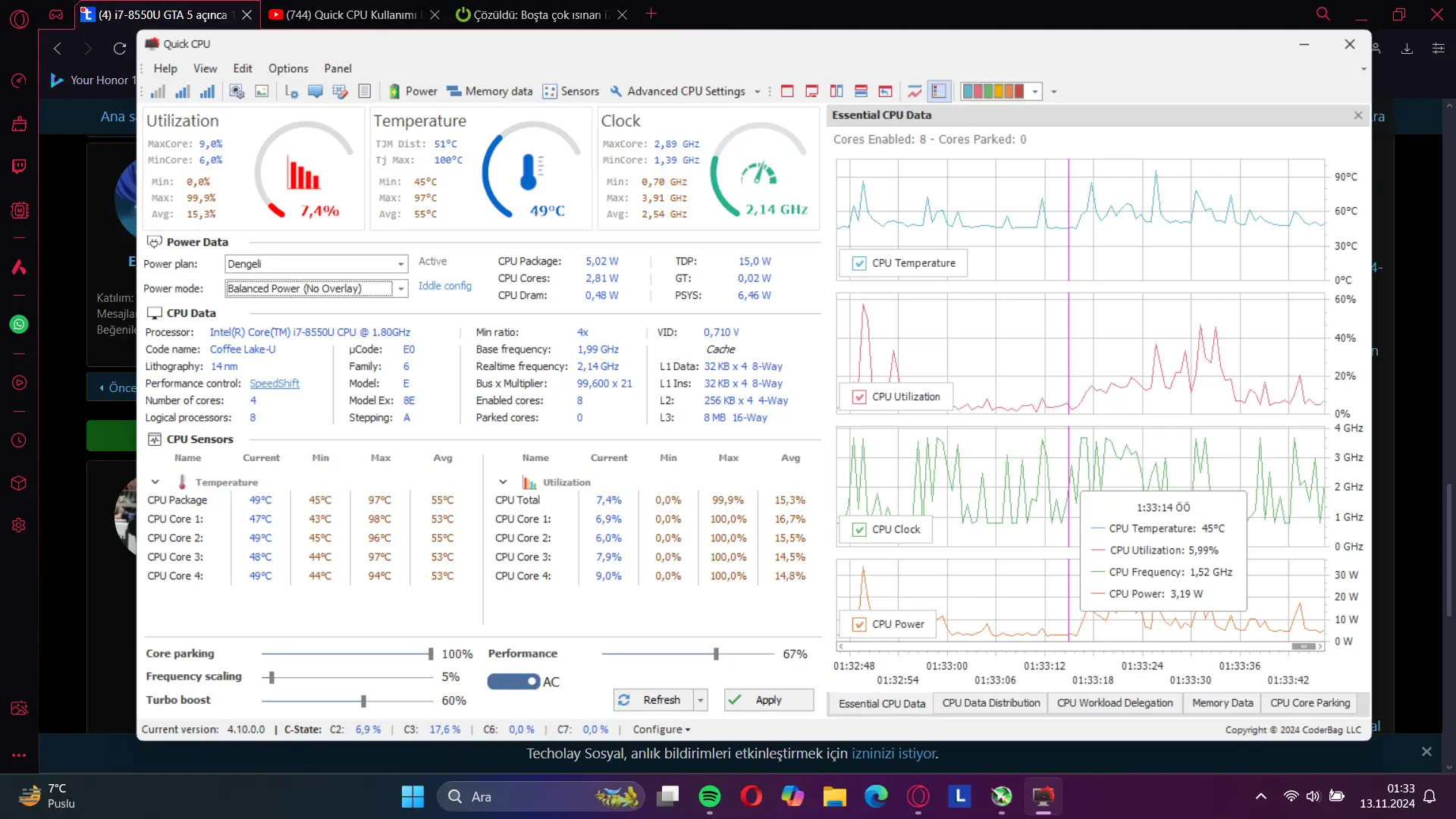The width and height of the screenshot is (1456, 819).
Task: Uncheck the CPU Utilization chart checkbox
Action: point(859,397)
